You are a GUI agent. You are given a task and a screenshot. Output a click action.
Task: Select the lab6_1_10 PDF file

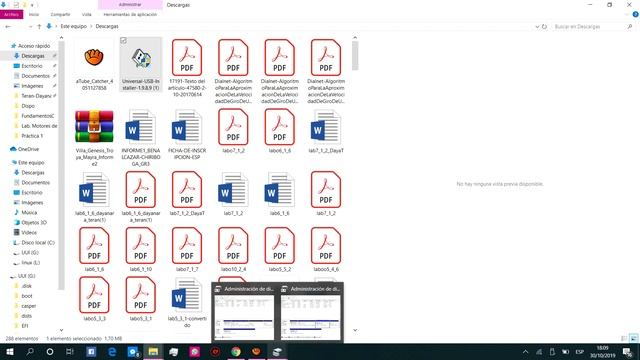click(140, 250)
